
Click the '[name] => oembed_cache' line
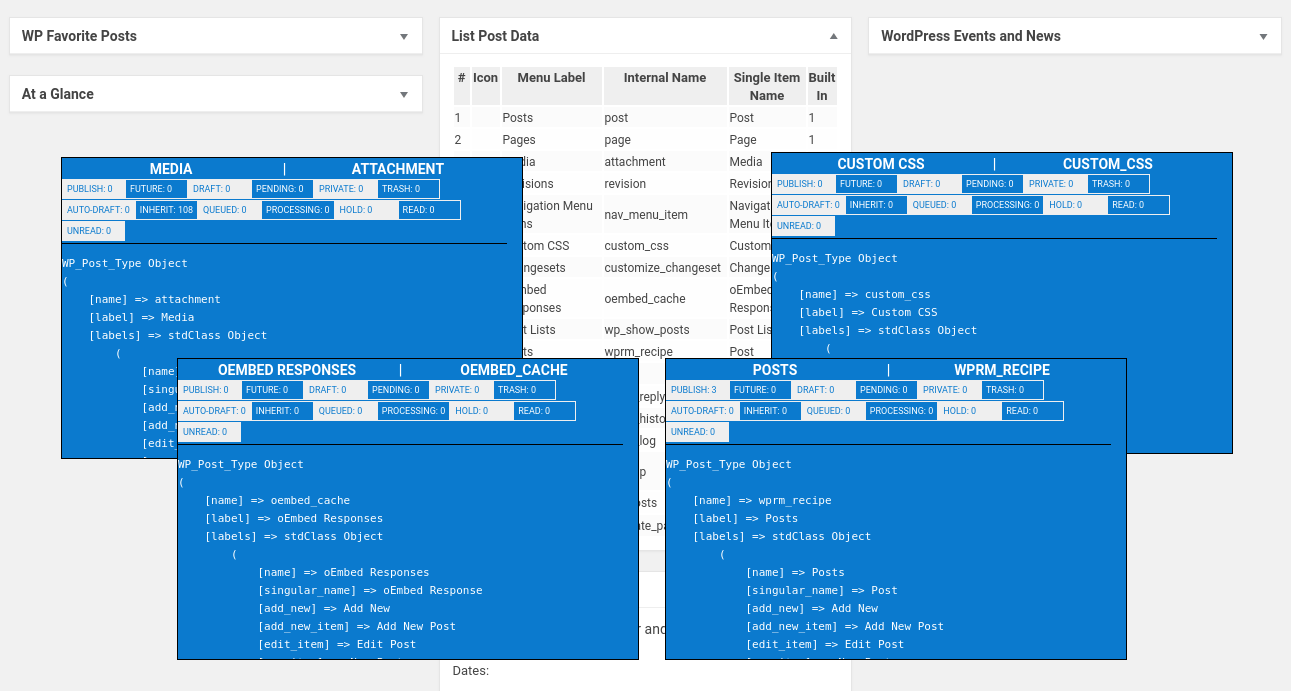pos(278,500)
